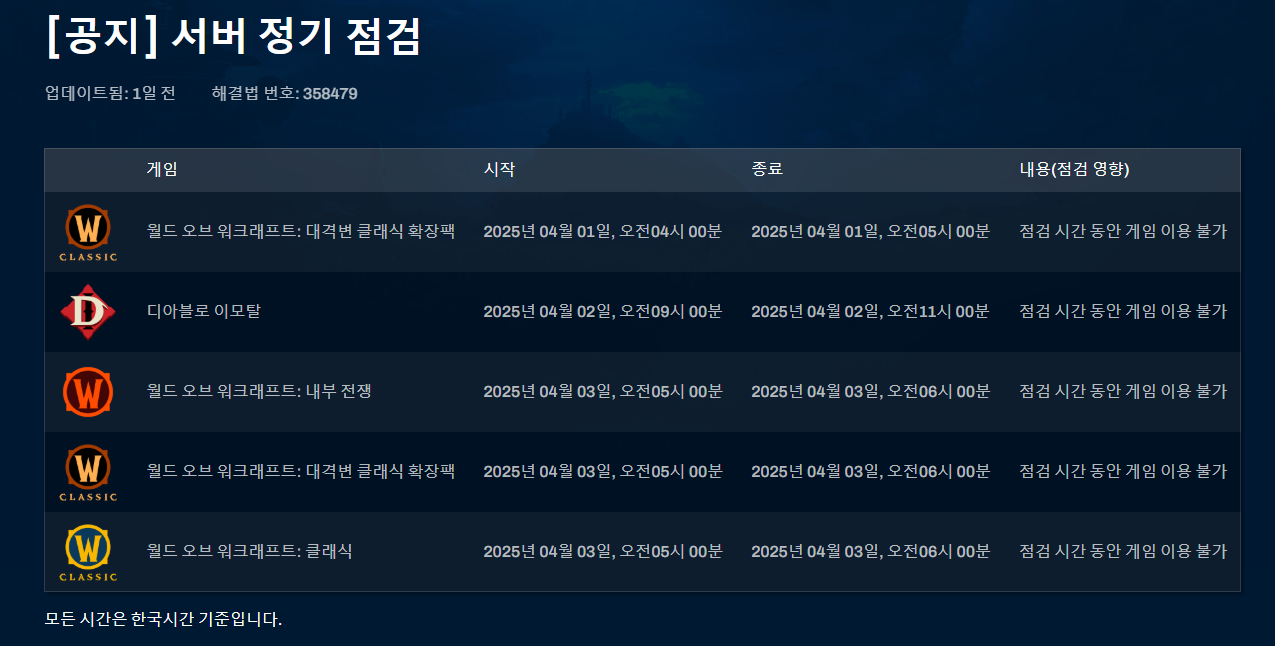The width and height of the screenshot is (1275, 646).
Task: Click the Cataclysm Classic icon in the April 03 row
Action: coord(88,472)
